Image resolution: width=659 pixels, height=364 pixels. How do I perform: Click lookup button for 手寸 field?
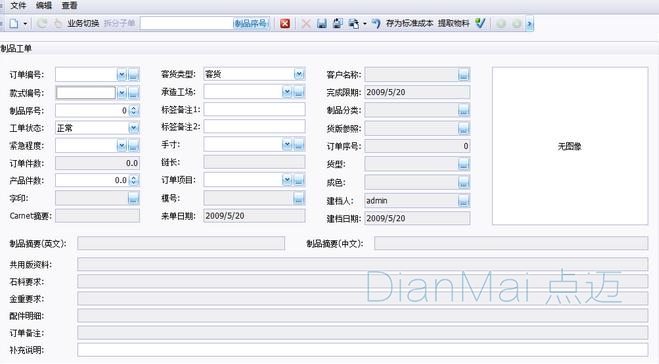pos(298,145)
